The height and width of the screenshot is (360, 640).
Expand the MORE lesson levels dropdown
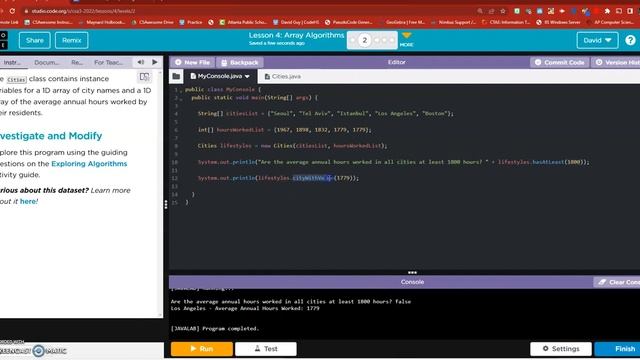click(x=407, y=39)
